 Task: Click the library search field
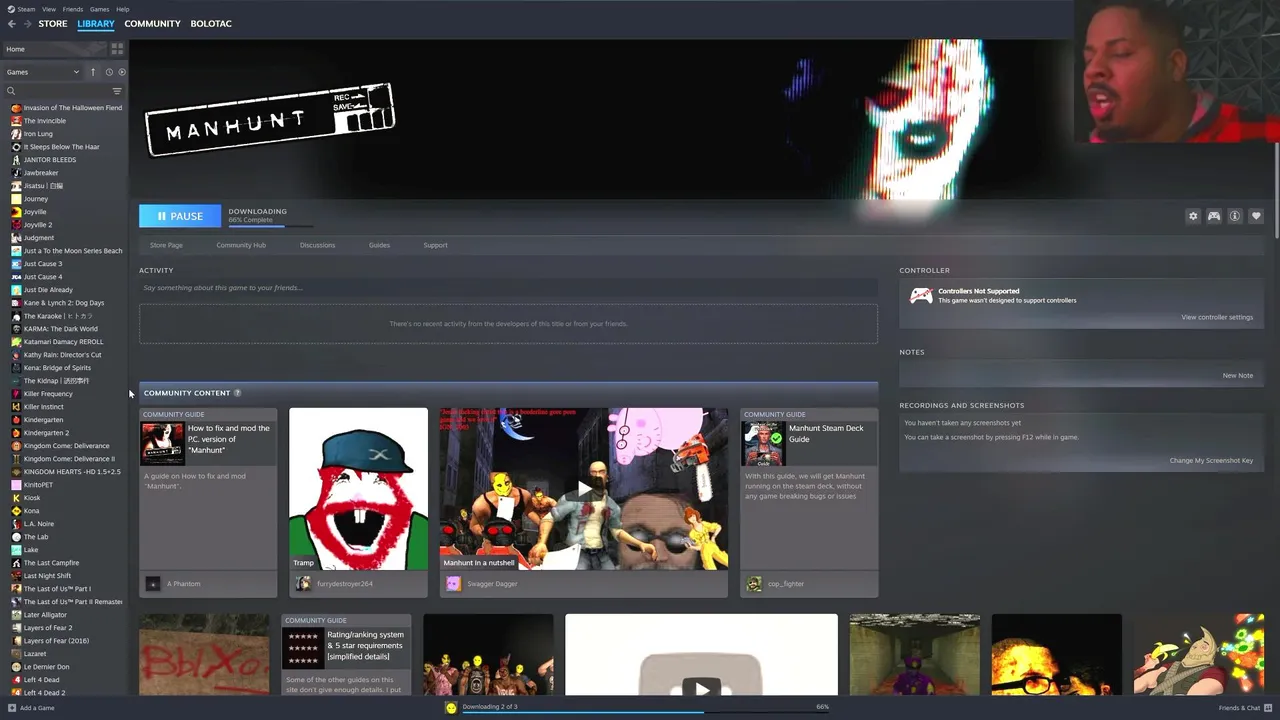(x=56, y=91)
